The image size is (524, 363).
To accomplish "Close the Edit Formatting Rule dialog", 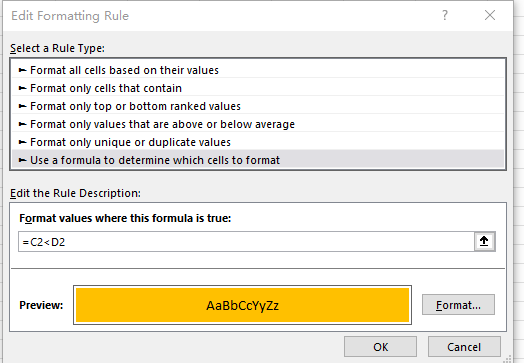I will [x=490, y=15].
